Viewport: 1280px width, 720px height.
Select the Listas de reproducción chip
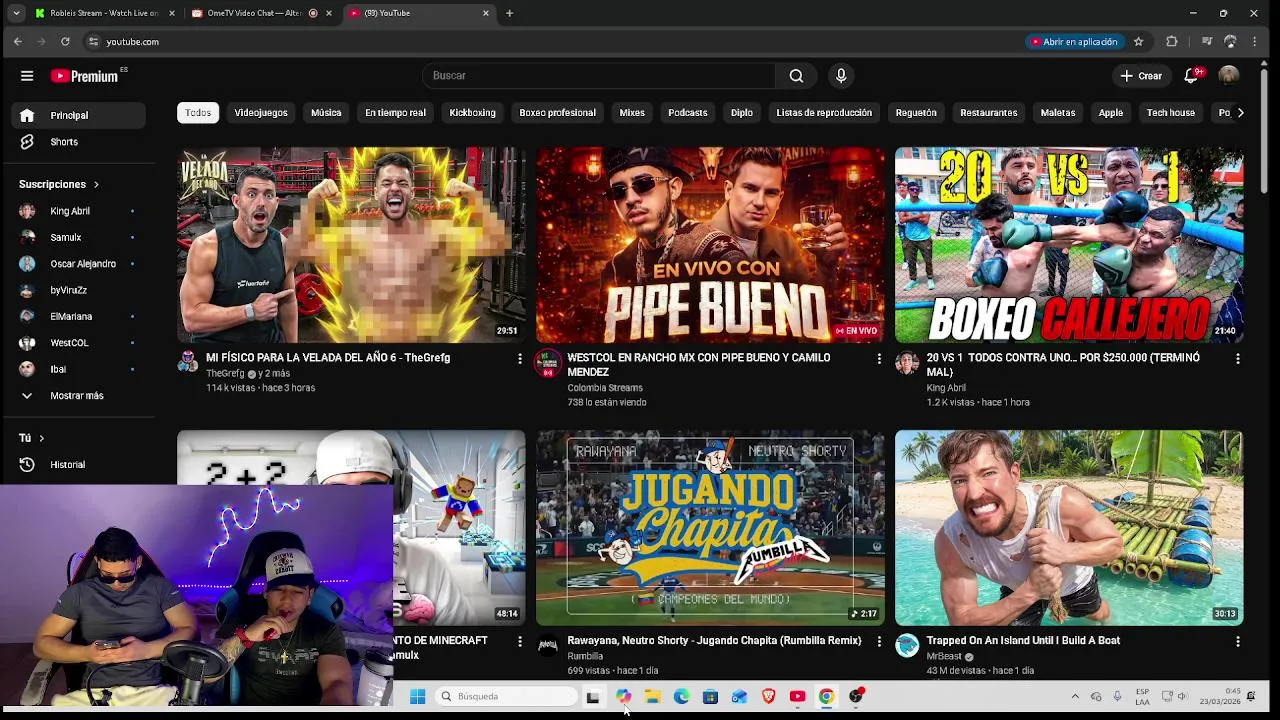point(824,113)
